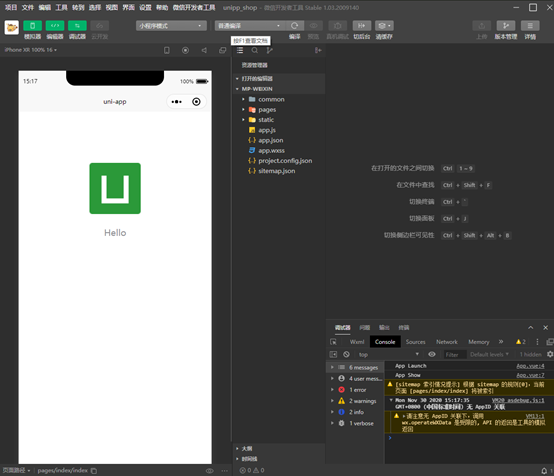Open the App.vue:4 source link
Screen dimensions: 554x476
point(530,366)
